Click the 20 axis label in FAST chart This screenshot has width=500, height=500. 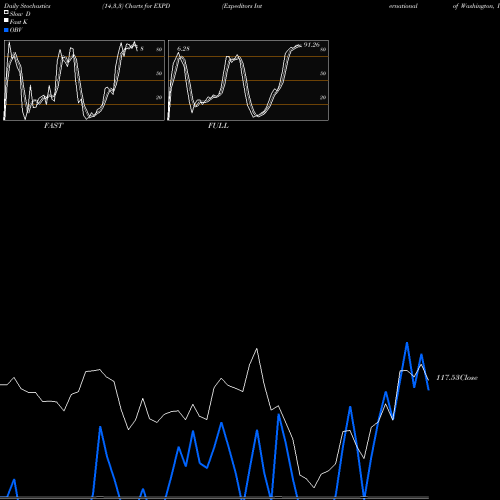tap(159, 97)
